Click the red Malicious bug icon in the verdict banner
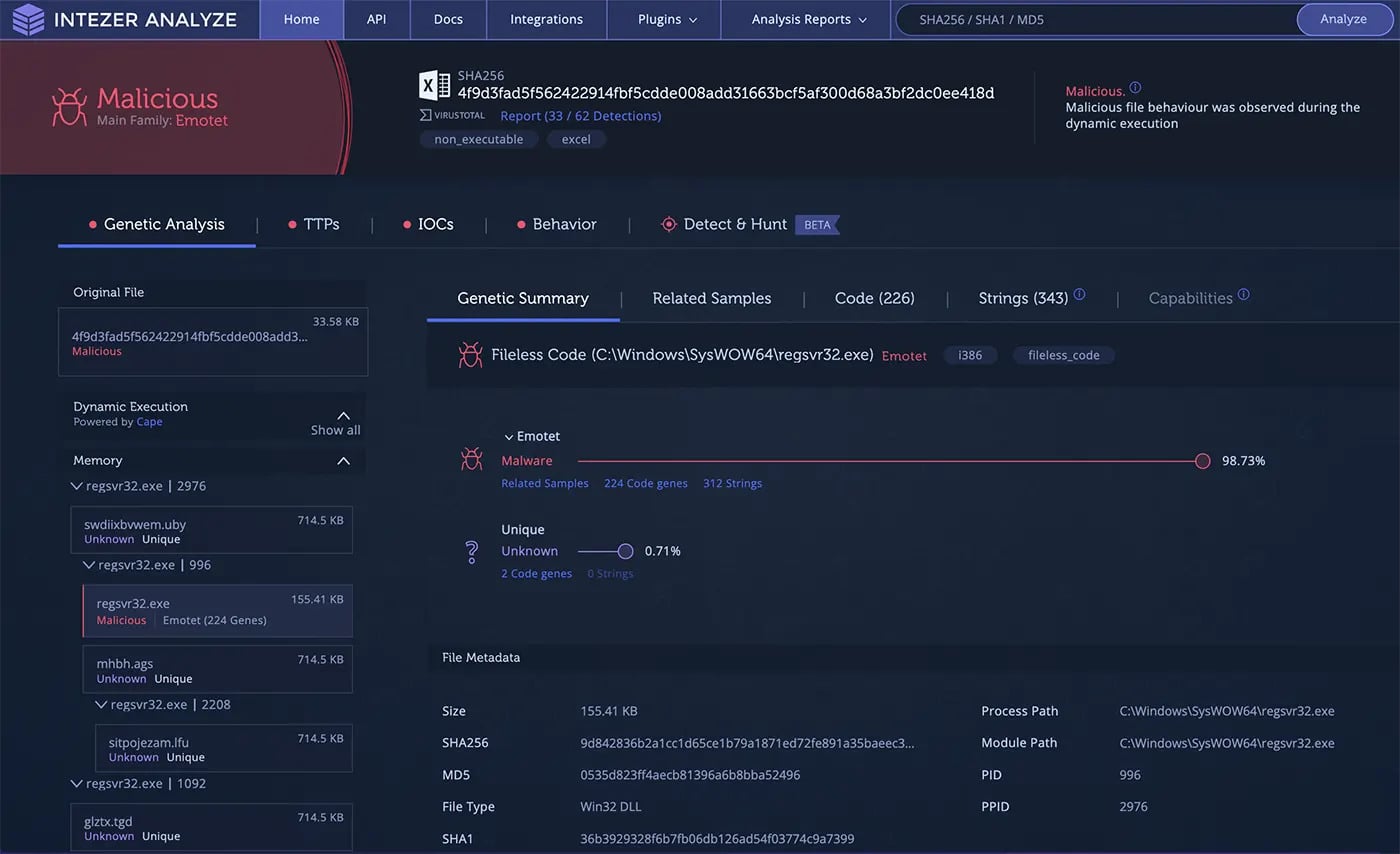Viewport: 1400px width, 854px height. coord(69,107)
